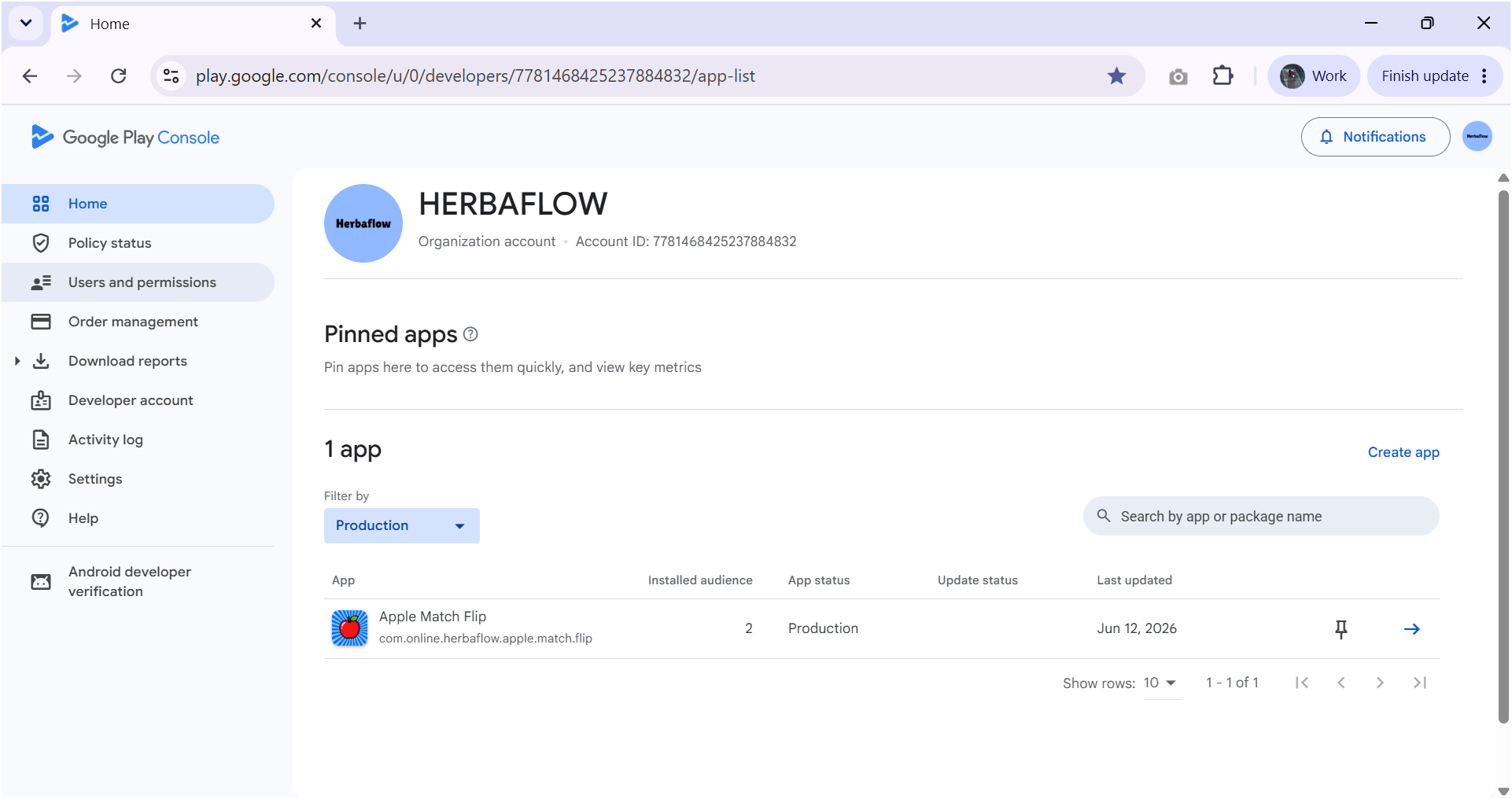The height and width of the screenshot is (799, 1512).
Task: Click the vertical page scrollbar
Action: (x=1503, y=456)
